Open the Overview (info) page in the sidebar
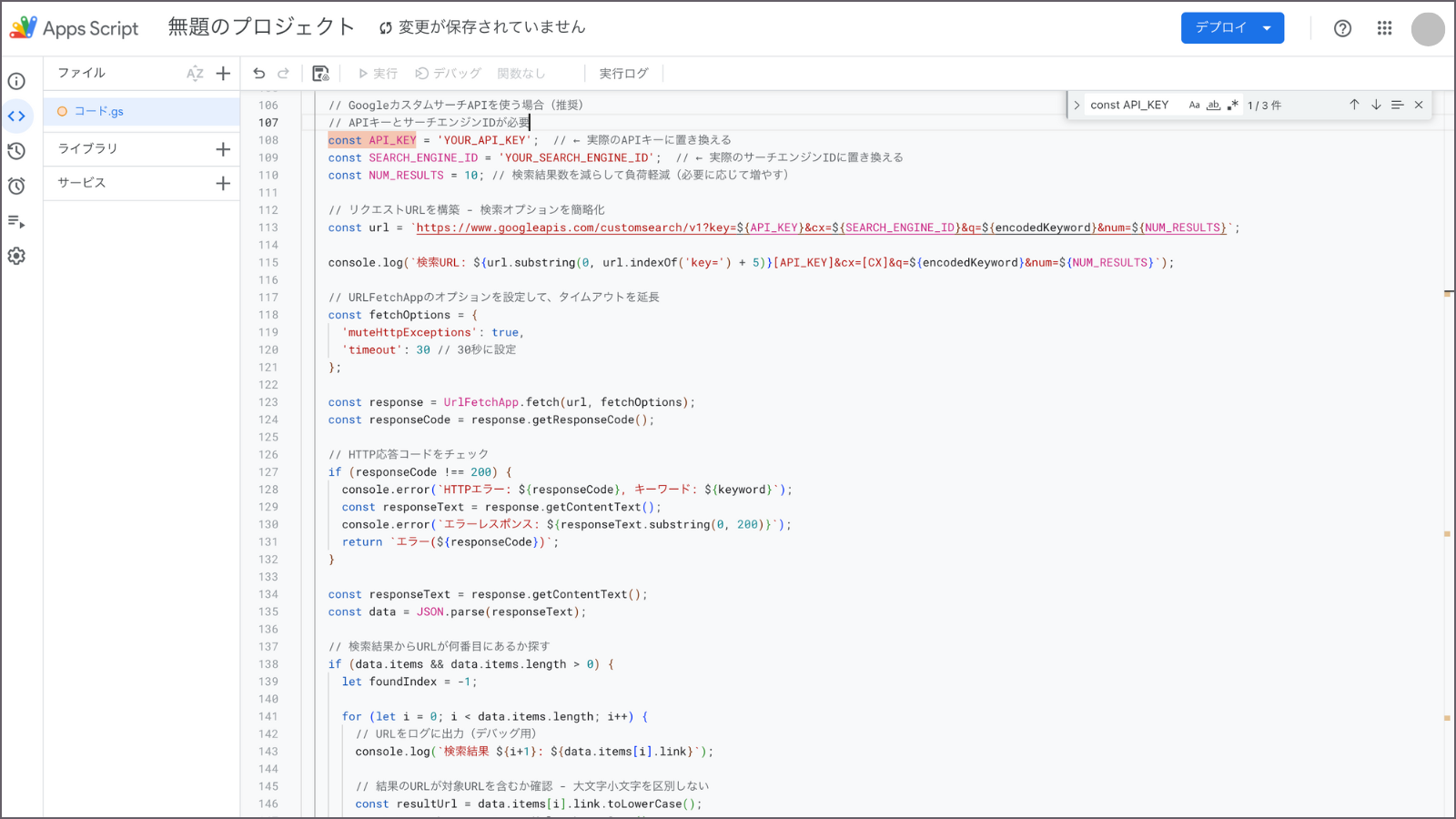The height and width of the screenshot is (819, 1456). tap(16, 81)
